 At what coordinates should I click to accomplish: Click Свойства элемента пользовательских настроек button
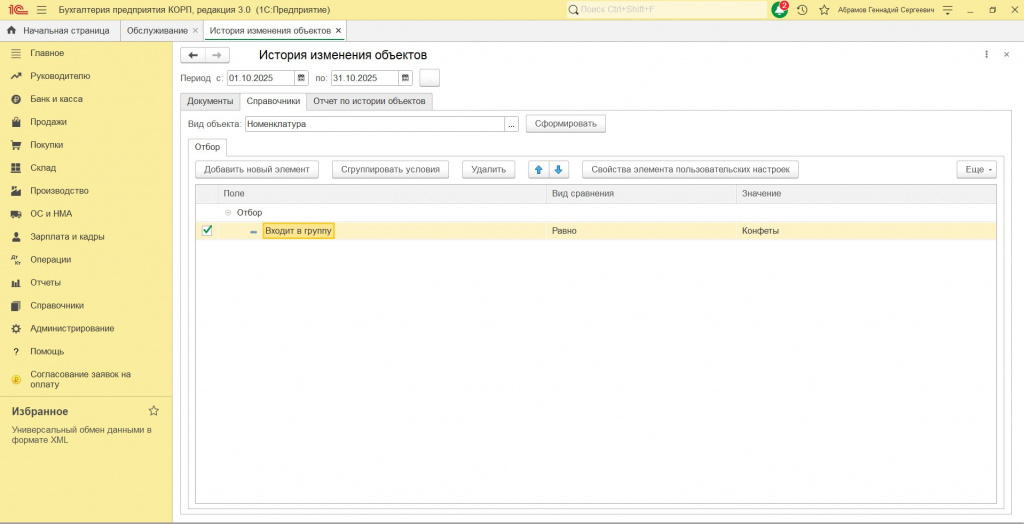(x=690, y=169)
